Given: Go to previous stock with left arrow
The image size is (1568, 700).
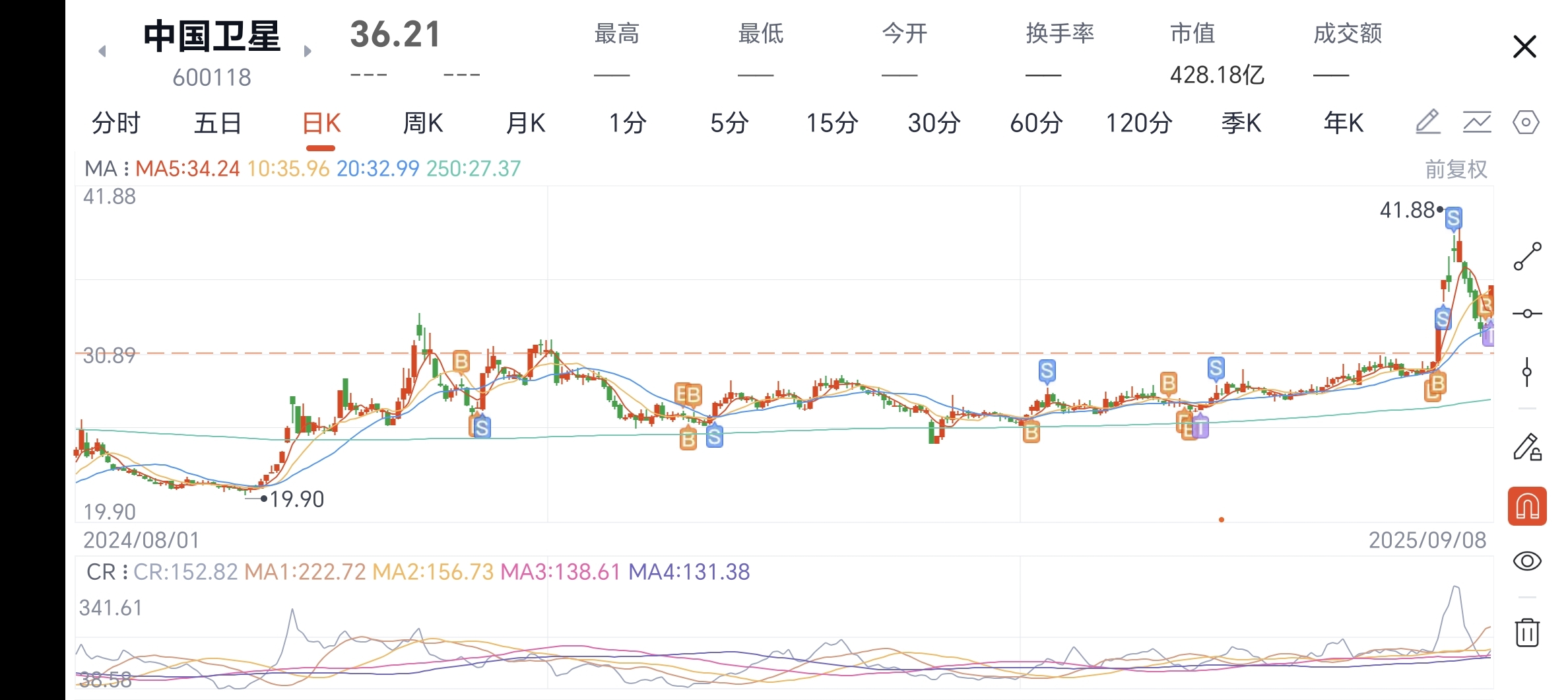Looking at the screenshot, I should click(102, 51).
